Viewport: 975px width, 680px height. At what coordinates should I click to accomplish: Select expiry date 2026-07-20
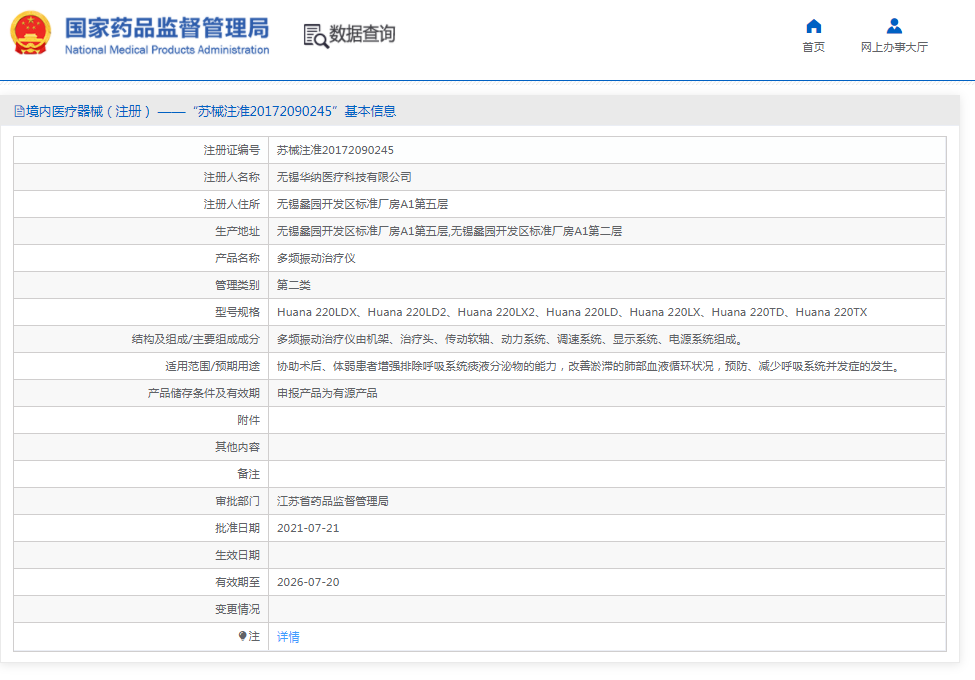308,582
